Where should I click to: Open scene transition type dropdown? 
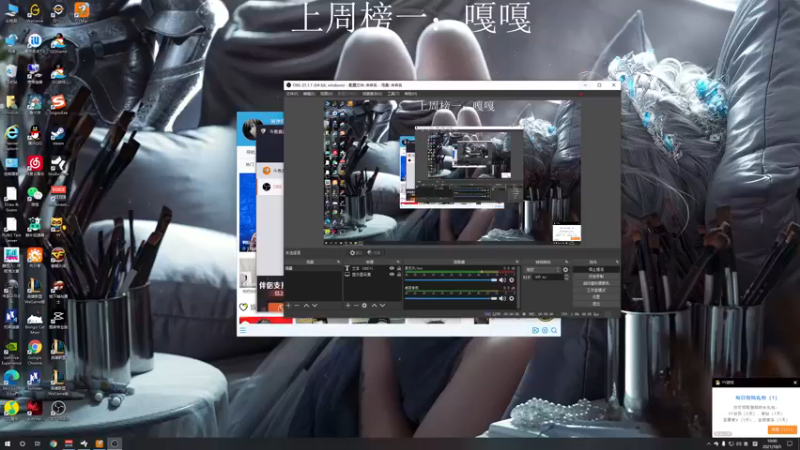click(x=543, y=270)
